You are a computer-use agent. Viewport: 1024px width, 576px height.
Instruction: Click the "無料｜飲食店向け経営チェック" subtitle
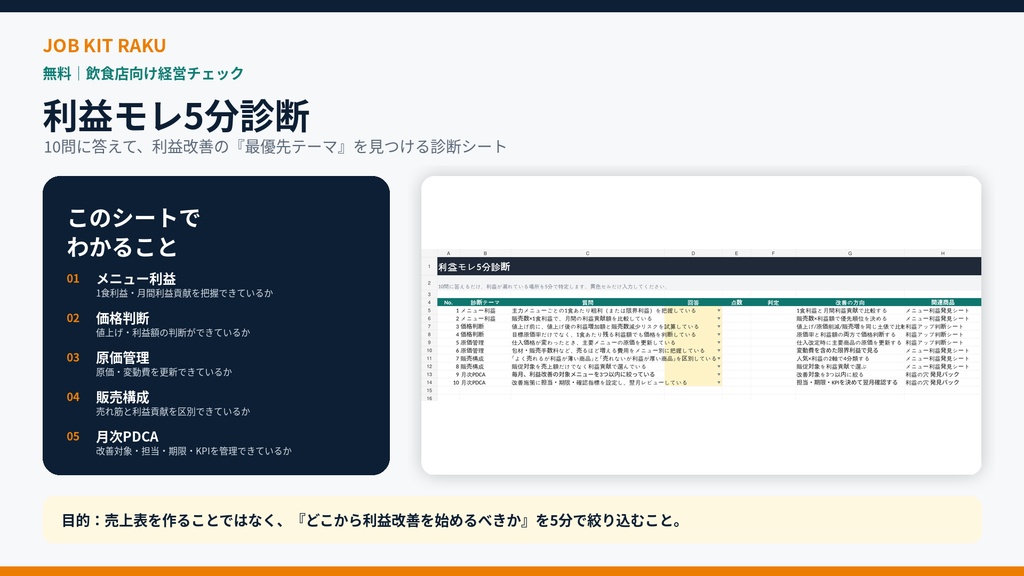click(143, 73)
